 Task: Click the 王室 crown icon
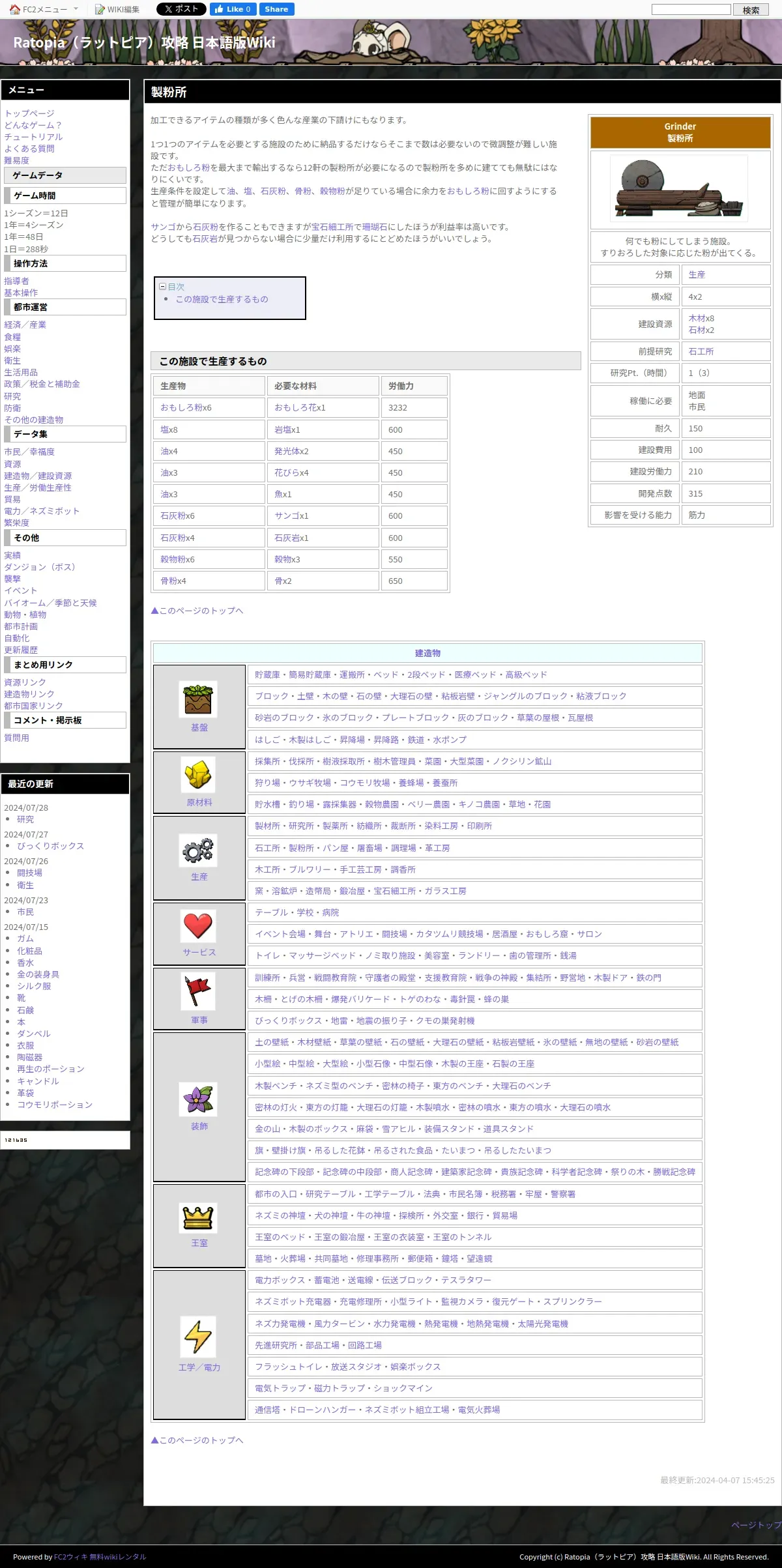(x=198, y=1217)
